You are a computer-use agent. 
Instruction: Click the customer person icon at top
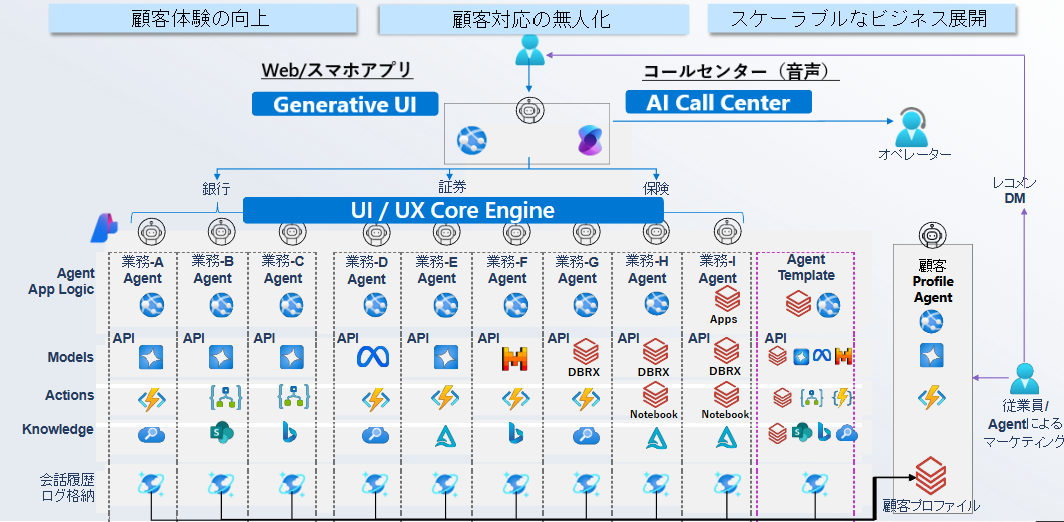(x=529, y=50)
